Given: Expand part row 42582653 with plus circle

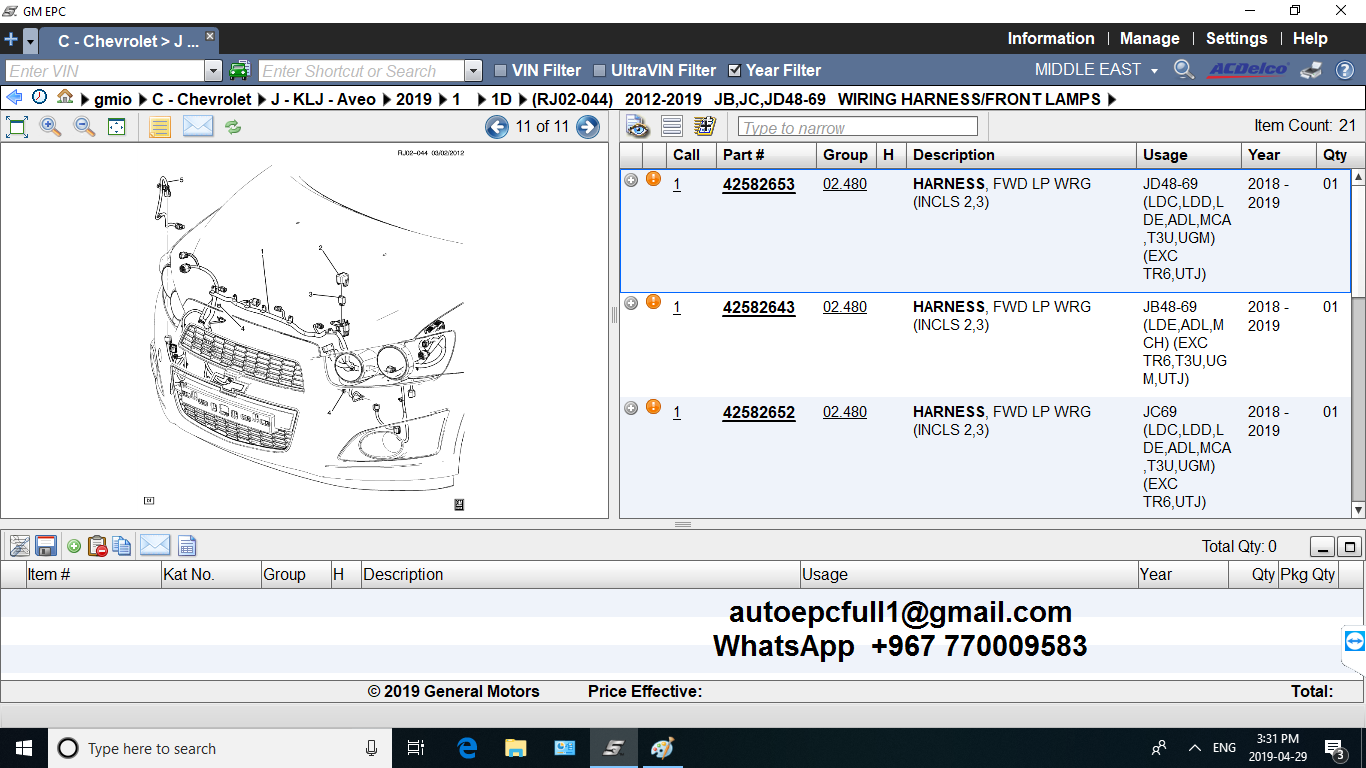Looking at the screenshot, I should click(631, 180).
